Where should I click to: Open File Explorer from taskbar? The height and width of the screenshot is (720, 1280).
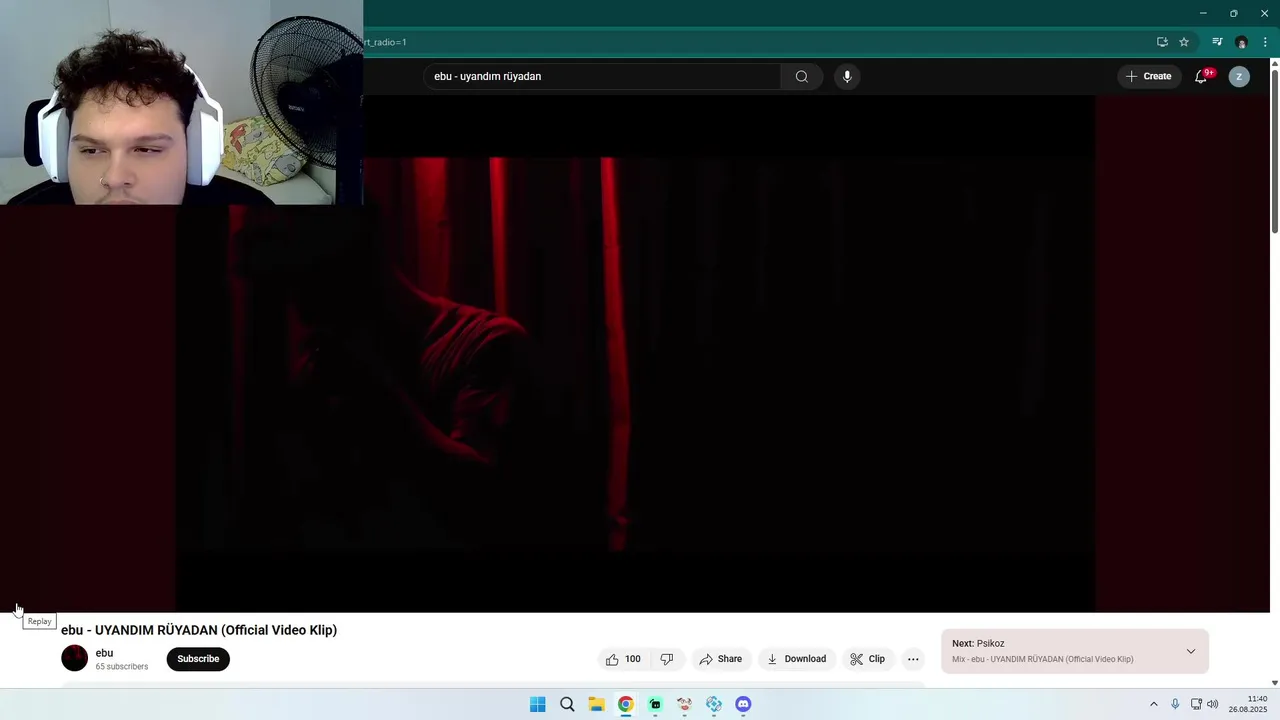[x=596, y=704]
